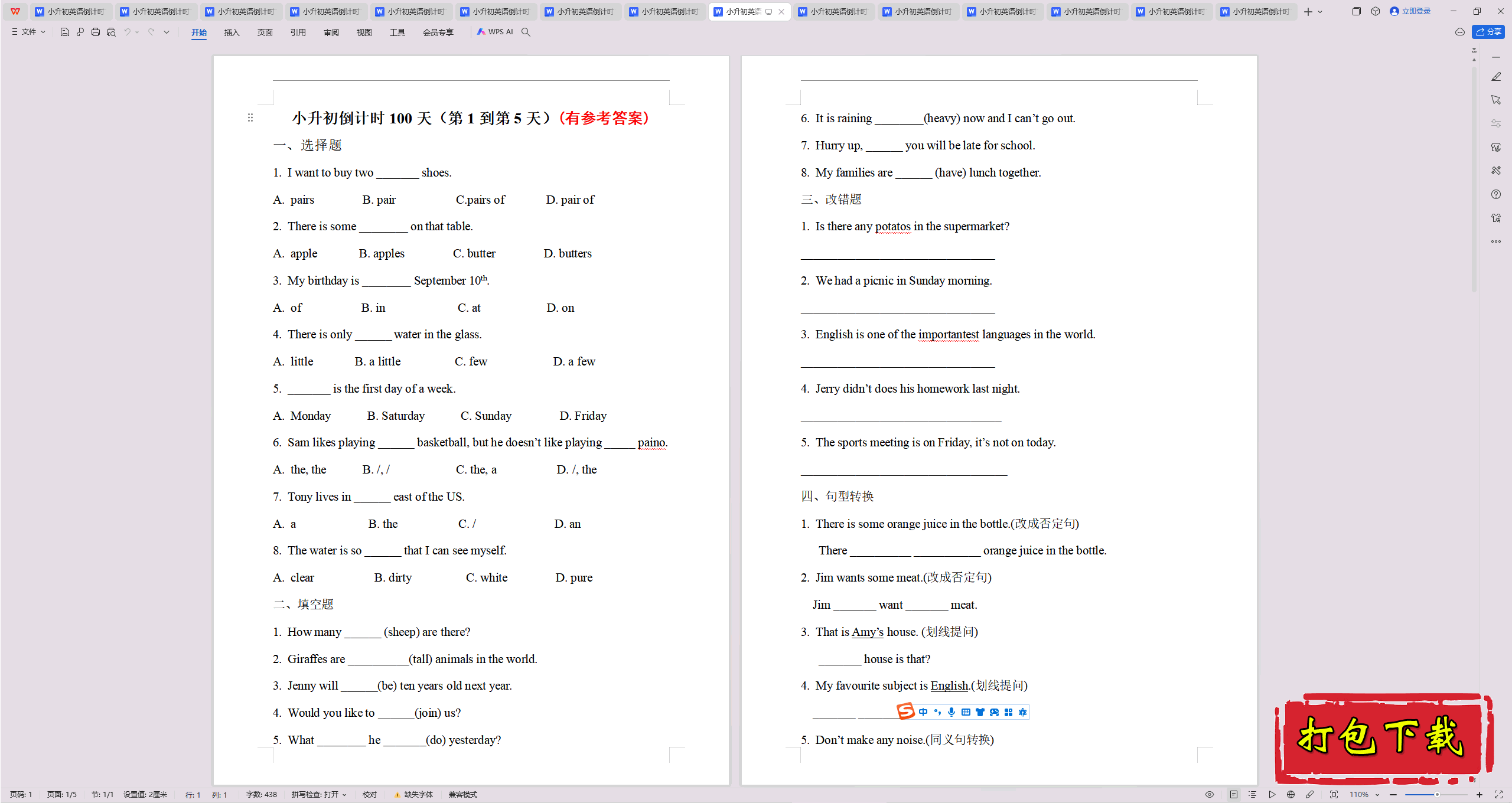Click the zoom out minus button

point(1393,795)
